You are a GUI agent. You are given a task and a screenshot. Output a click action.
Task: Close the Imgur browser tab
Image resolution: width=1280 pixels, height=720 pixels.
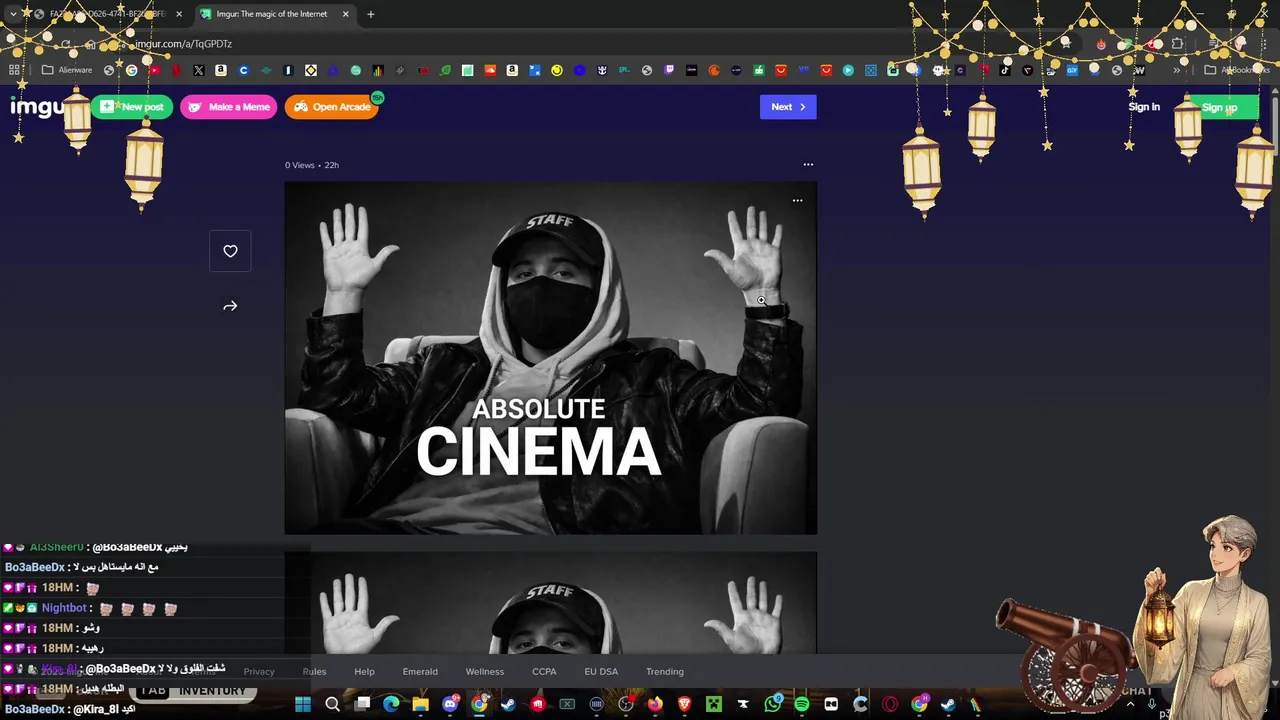[345, 14]
